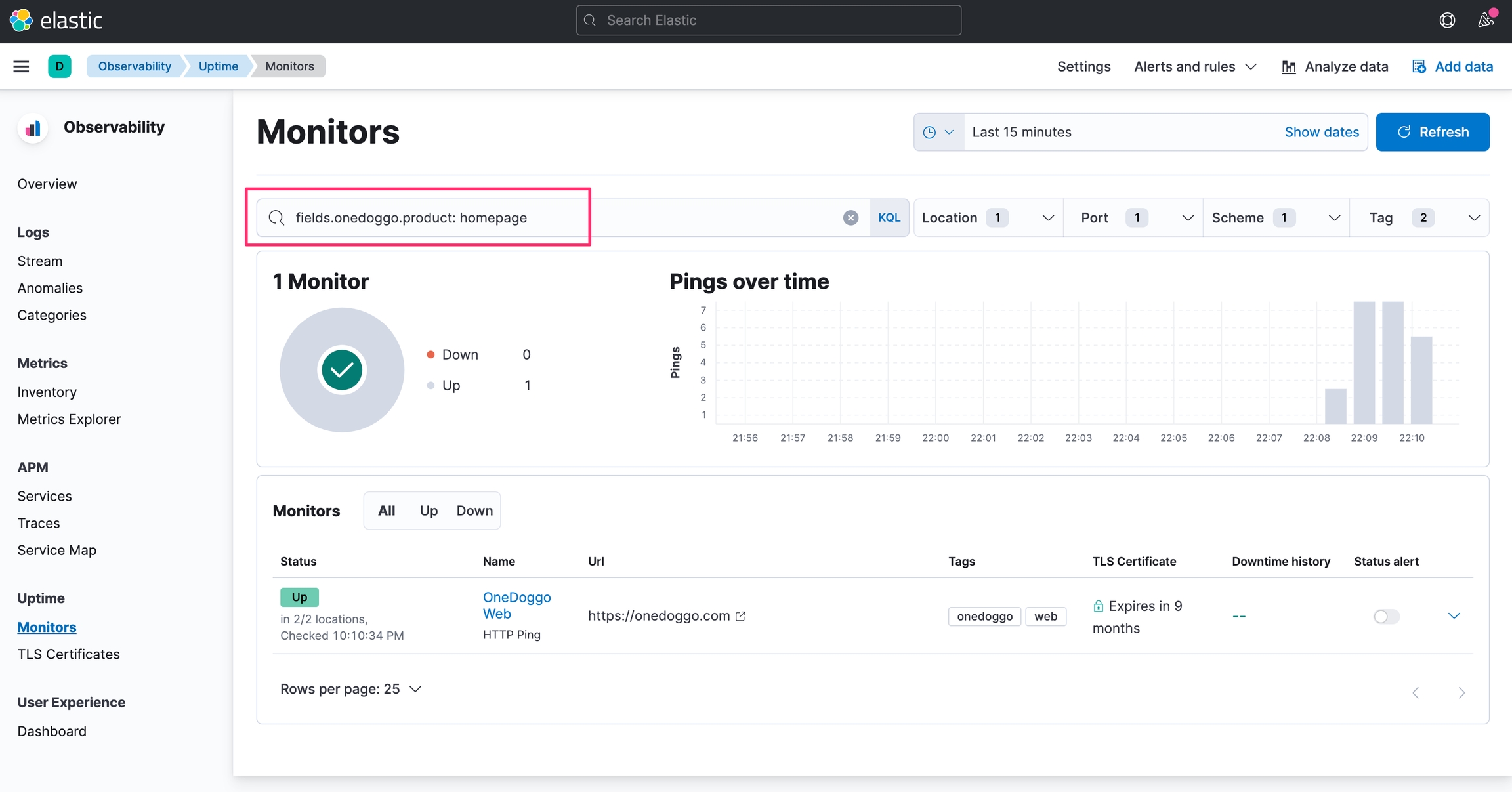Open the newsfeed notifications icon

click(x=1486, y=20)
